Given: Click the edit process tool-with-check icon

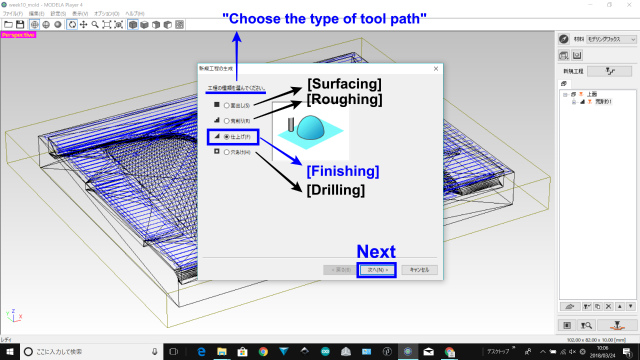Looking at the screenshot, I should (x=587, y=306).
